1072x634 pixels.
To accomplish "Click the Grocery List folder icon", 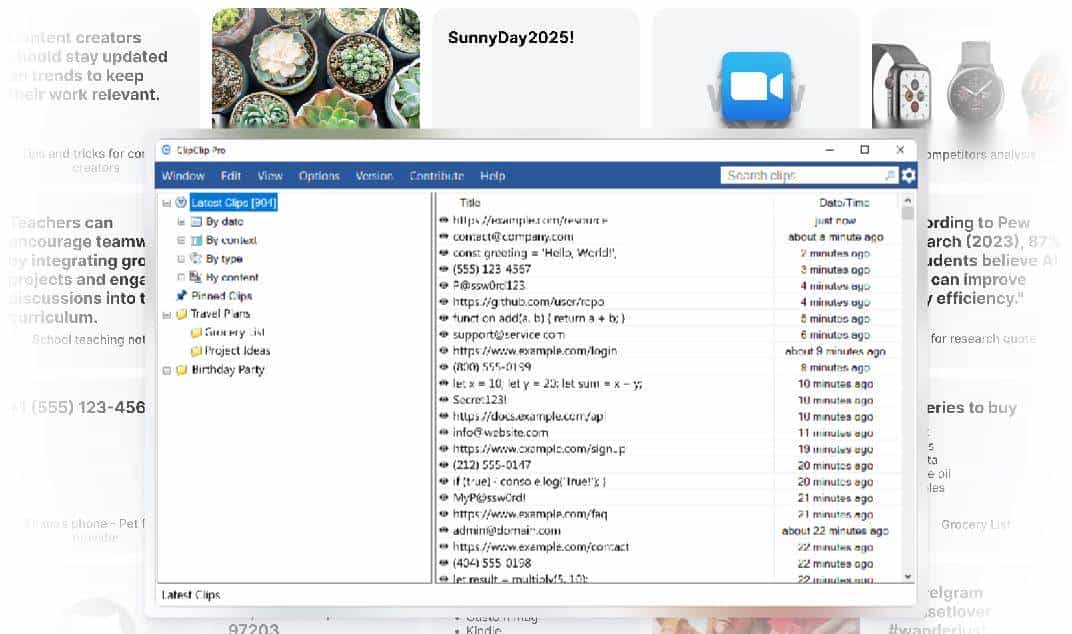I will coord(196,332).
